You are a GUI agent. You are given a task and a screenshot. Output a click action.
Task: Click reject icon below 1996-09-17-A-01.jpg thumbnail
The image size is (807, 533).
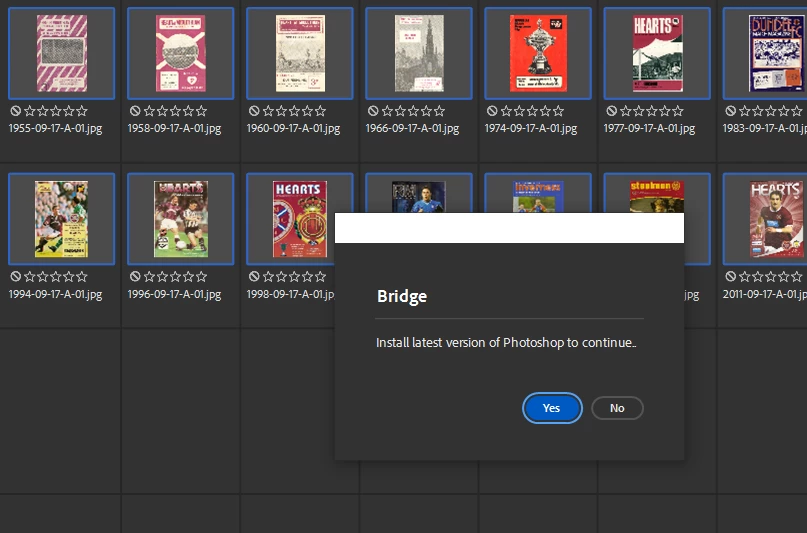click(135, 276)
